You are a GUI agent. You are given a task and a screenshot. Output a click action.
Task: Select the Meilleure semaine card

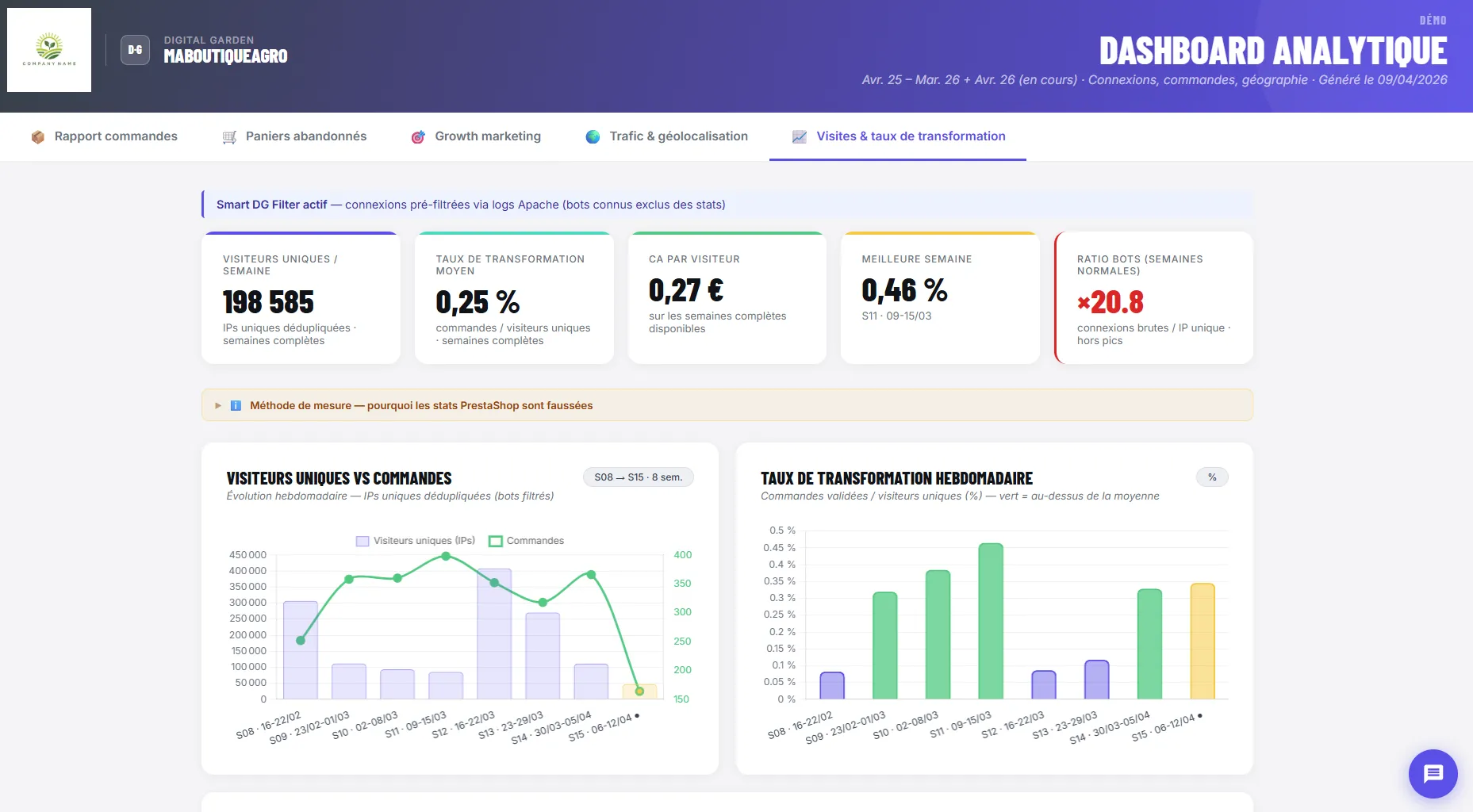pos(940,298)
